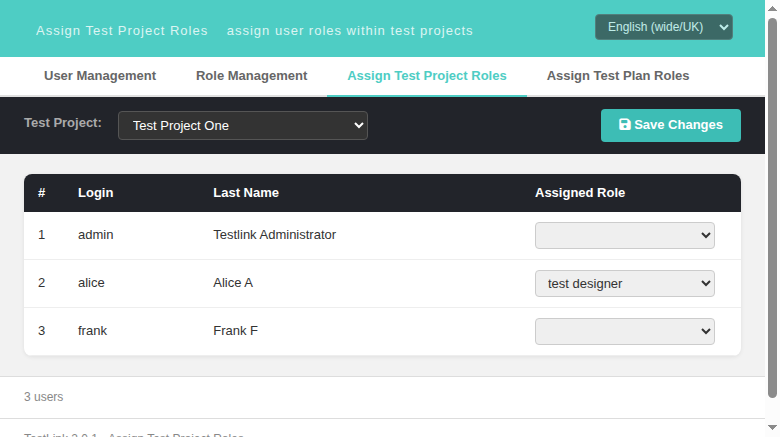Screen dimensions: 780x437
Task: Select the Assign Test Project Roles tab
Action: pos(427,76)
